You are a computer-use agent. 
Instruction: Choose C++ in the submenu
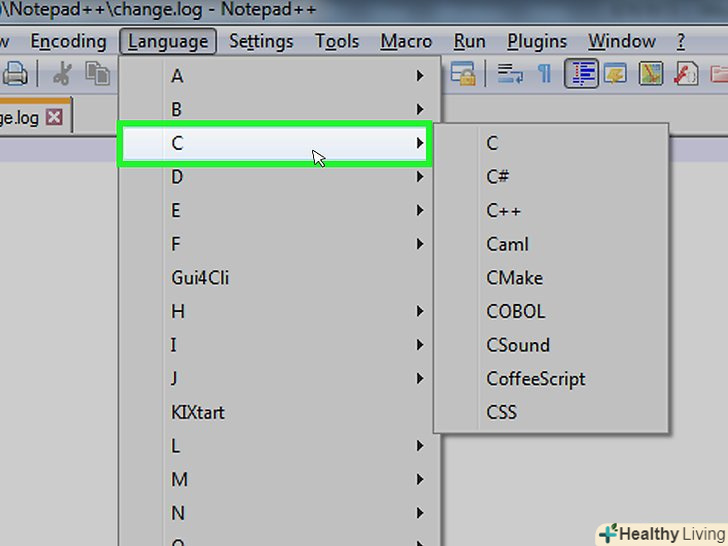click(x=551, y=210)
